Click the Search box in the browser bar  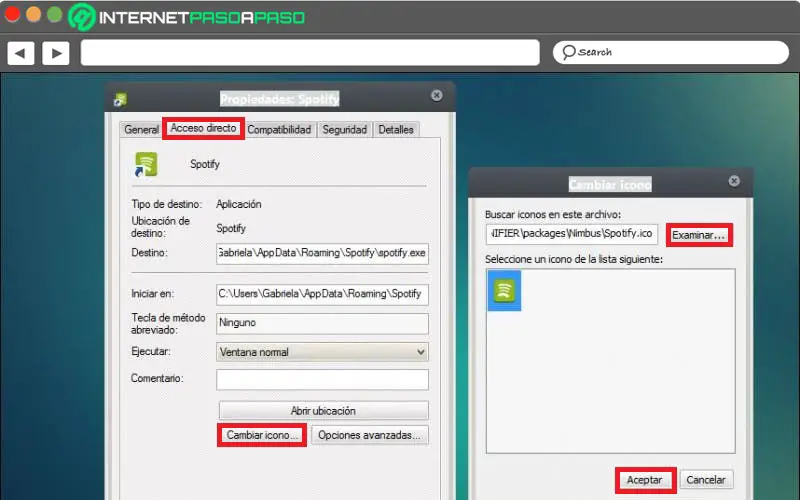pyautogui.click(x=671, y=52)
